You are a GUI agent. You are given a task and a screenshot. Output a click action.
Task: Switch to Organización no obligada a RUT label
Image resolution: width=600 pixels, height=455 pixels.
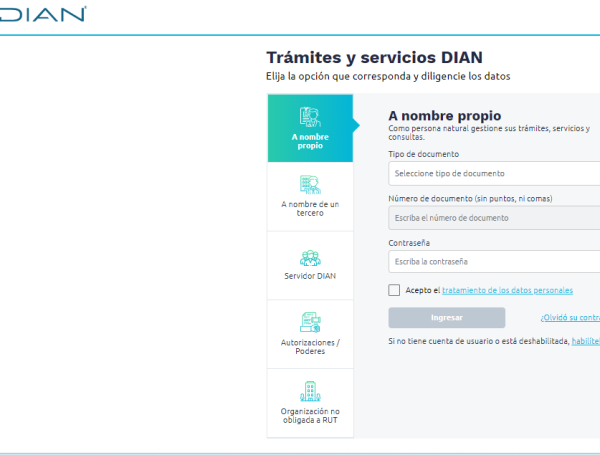[x=310, y=416]
